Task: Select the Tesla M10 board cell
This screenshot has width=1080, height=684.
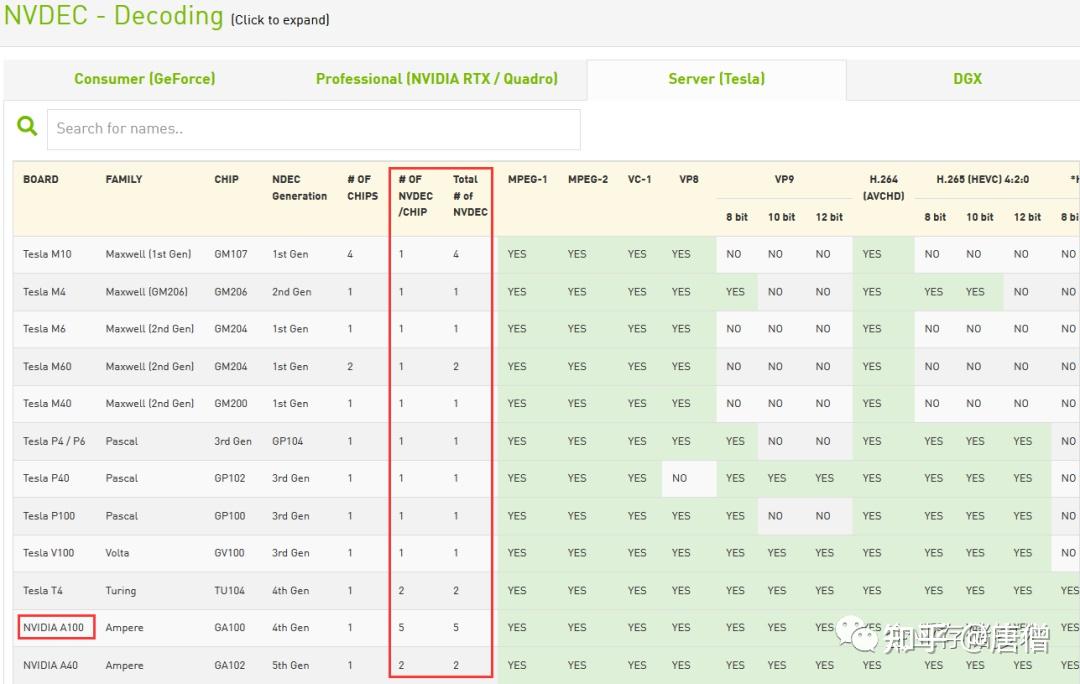Action: pyautogui.click(x=47, y=254)
